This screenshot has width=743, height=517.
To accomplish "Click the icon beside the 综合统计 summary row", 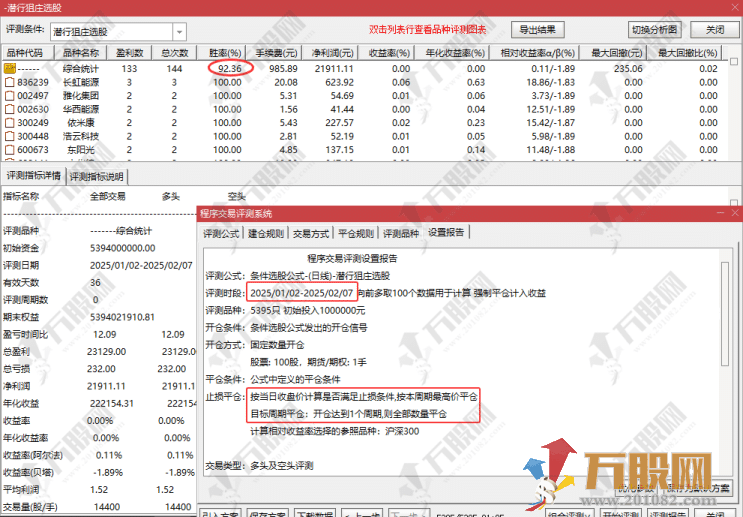I will pos(9,68).
